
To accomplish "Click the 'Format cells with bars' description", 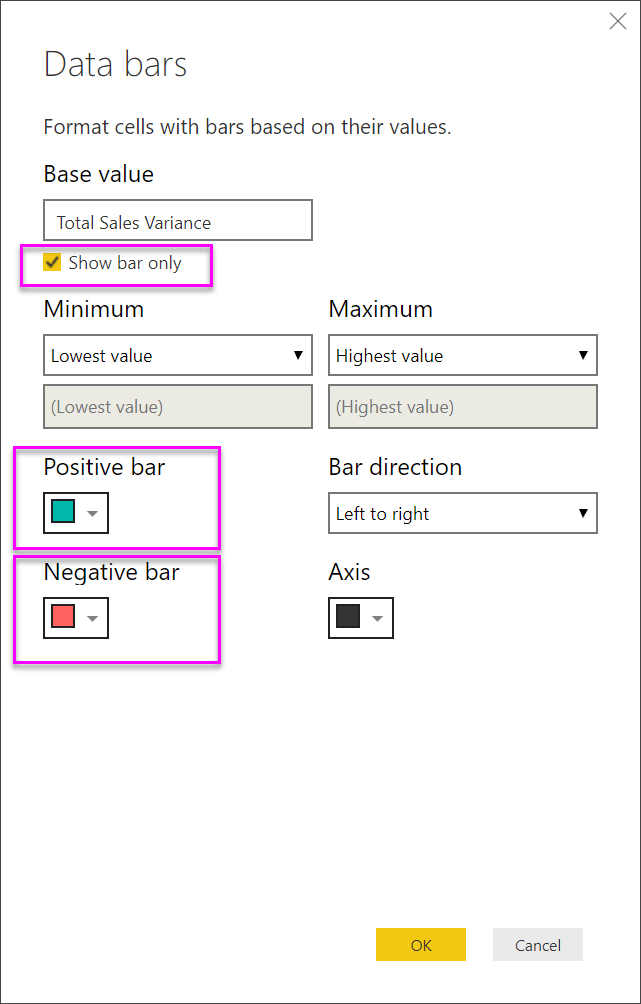I will tap(247, 127).
